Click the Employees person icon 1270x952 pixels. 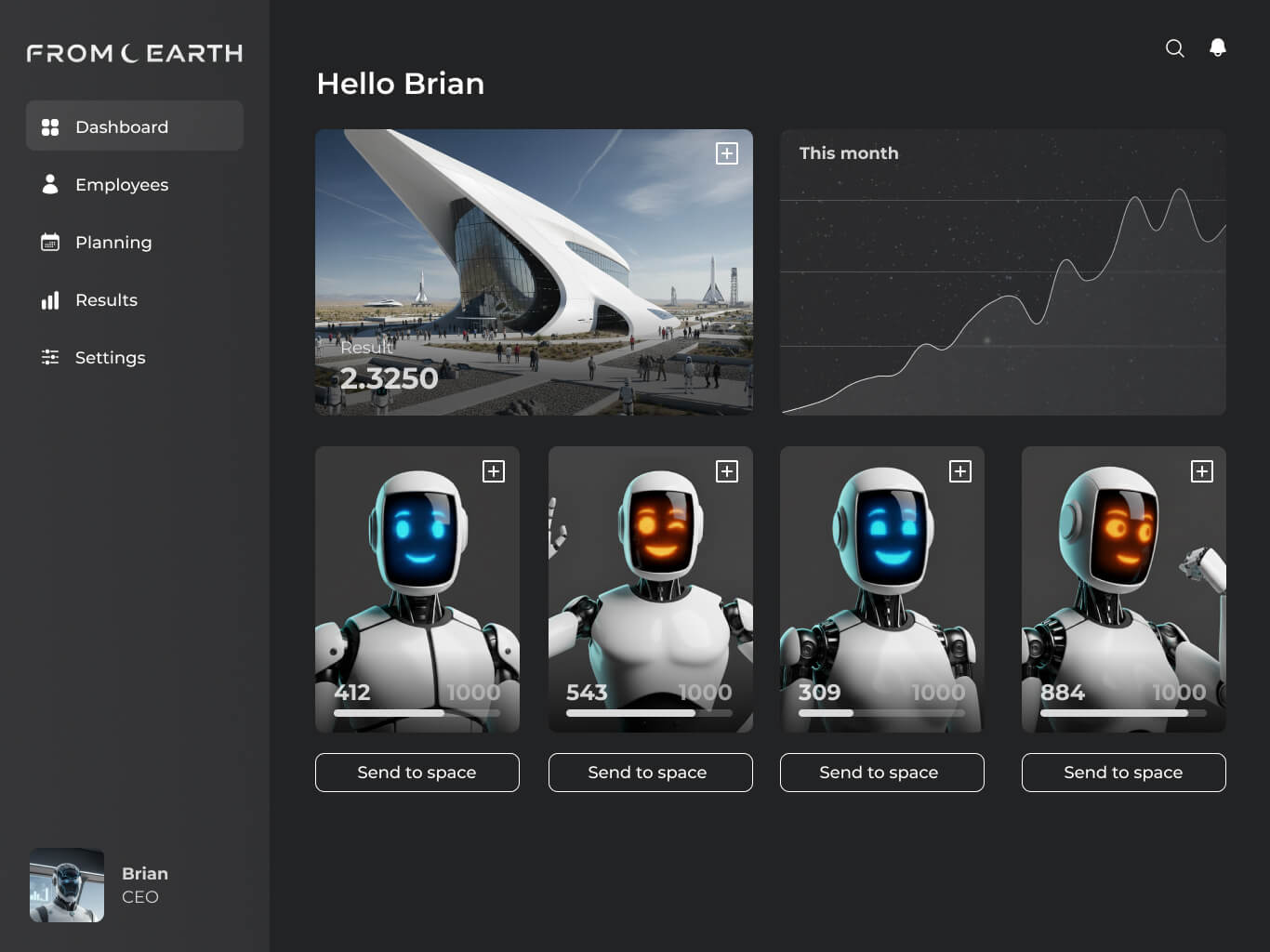(50, 184)
